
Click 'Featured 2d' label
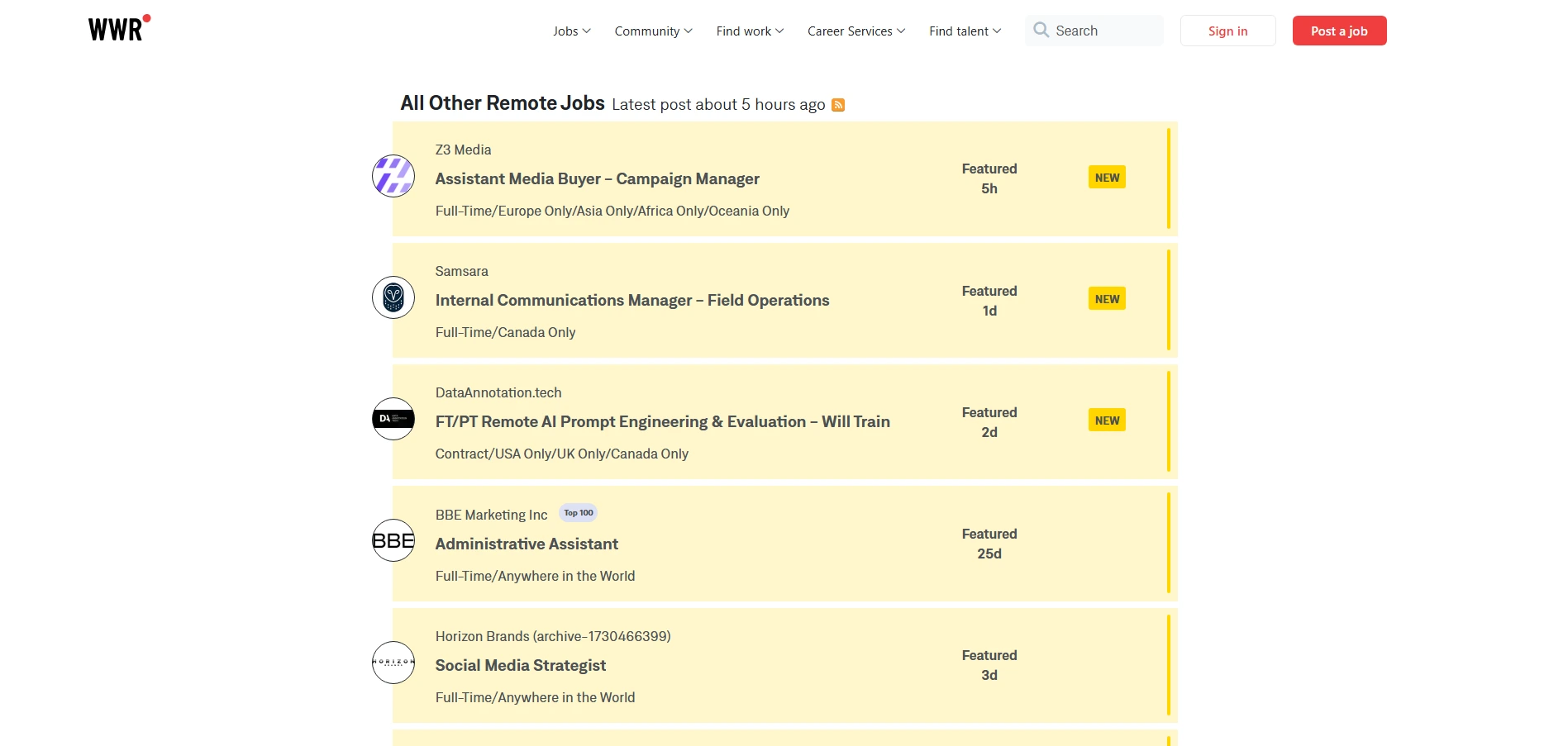pyautogui.click(x=989, y=422)
